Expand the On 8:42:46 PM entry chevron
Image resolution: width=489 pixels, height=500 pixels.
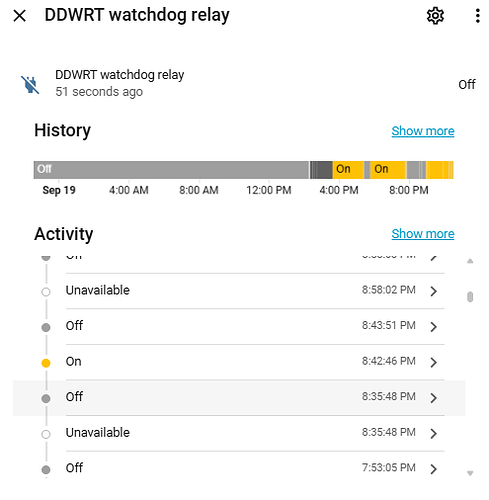[x=433, y=362]
